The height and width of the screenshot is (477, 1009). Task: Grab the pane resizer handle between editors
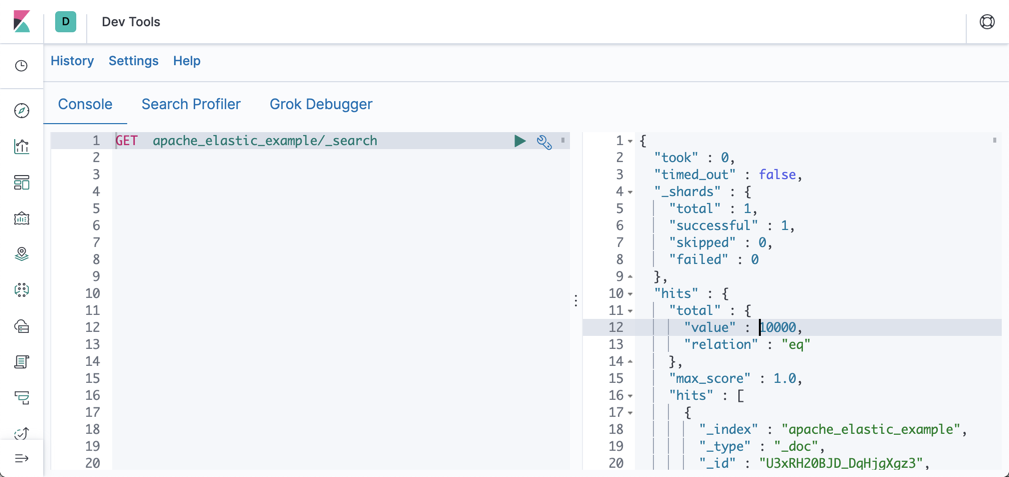576,301
